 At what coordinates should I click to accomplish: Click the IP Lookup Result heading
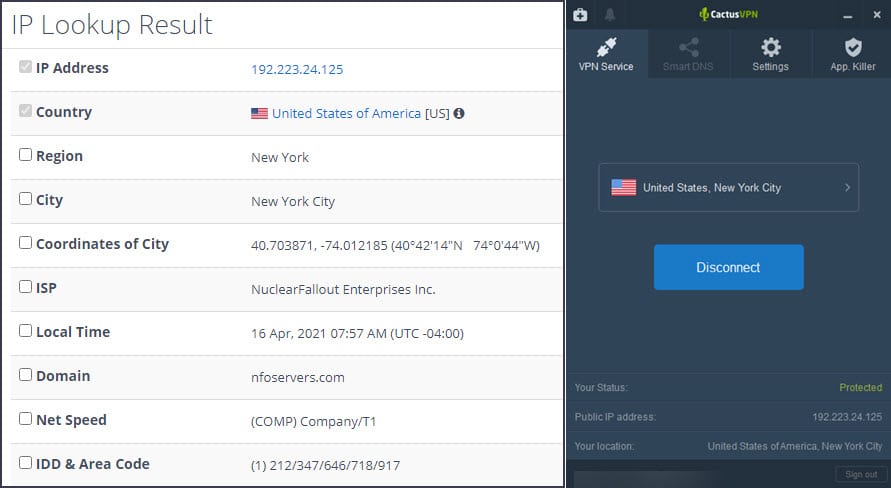pos(112,25)
